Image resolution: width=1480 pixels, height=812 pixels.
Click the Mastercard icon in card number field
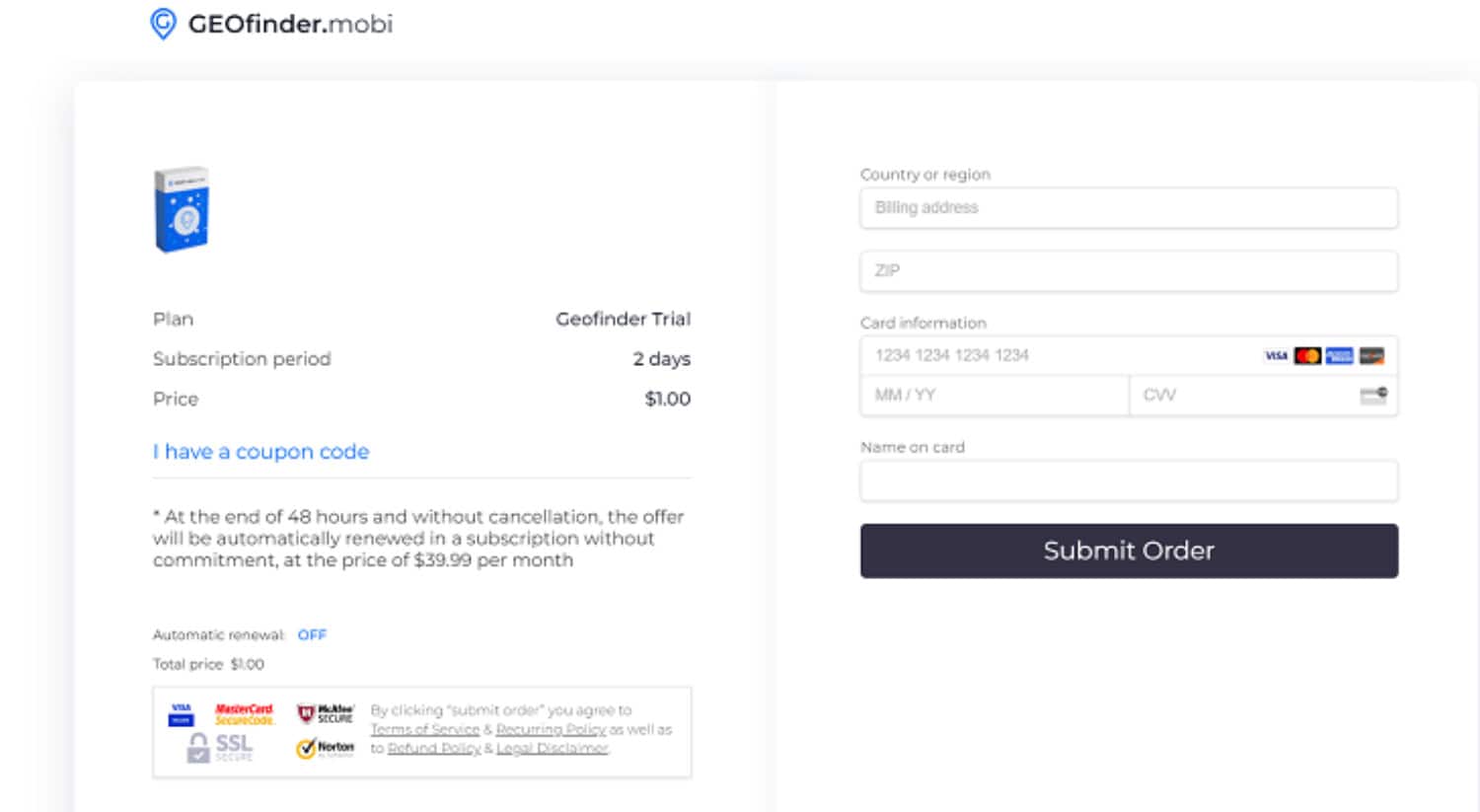click(1307, 355)
